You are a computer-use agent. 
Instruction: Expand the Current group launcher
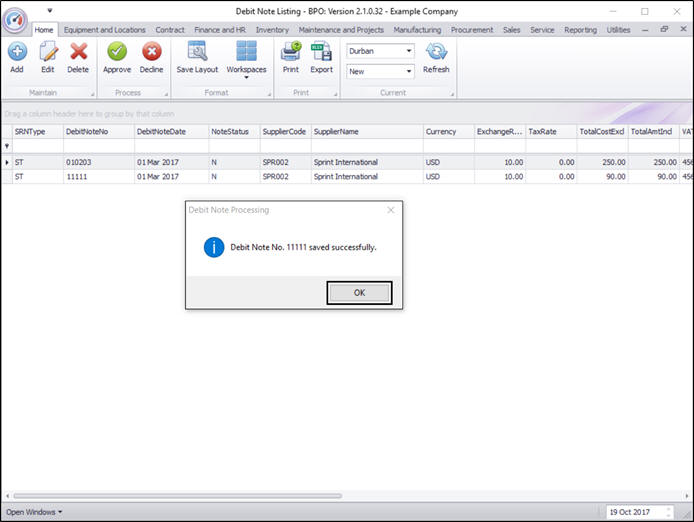pyautogui.click(x=452, y=94)
